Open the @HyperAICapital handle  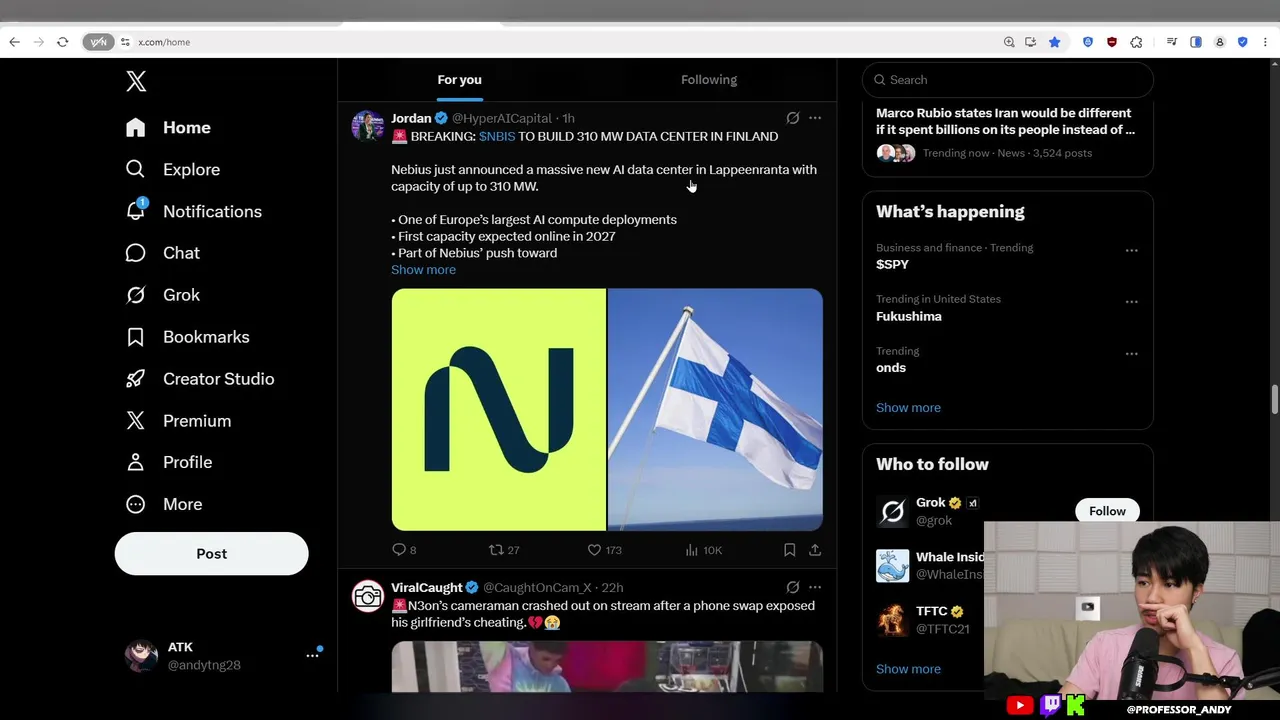tap(502, 118)
